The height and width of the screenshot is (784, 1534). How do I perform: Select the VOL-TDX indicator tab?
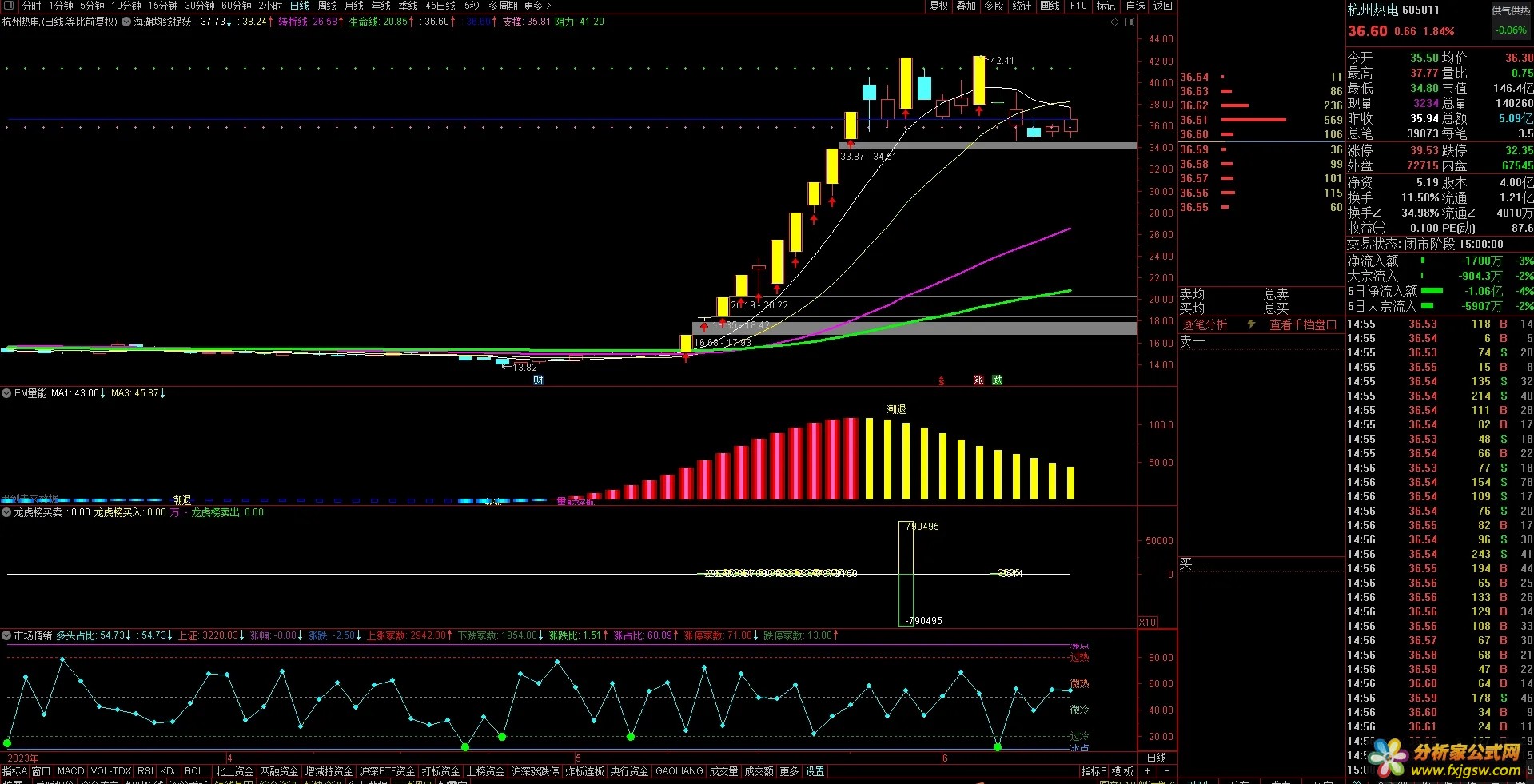(111, 771)
